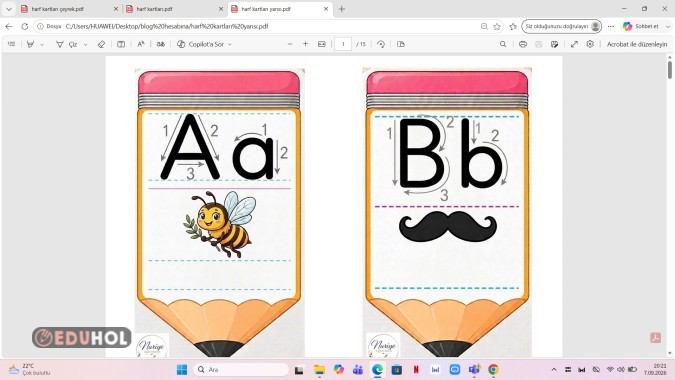Select the eraser tool
The image size is (675, 380).
(101, 44)
